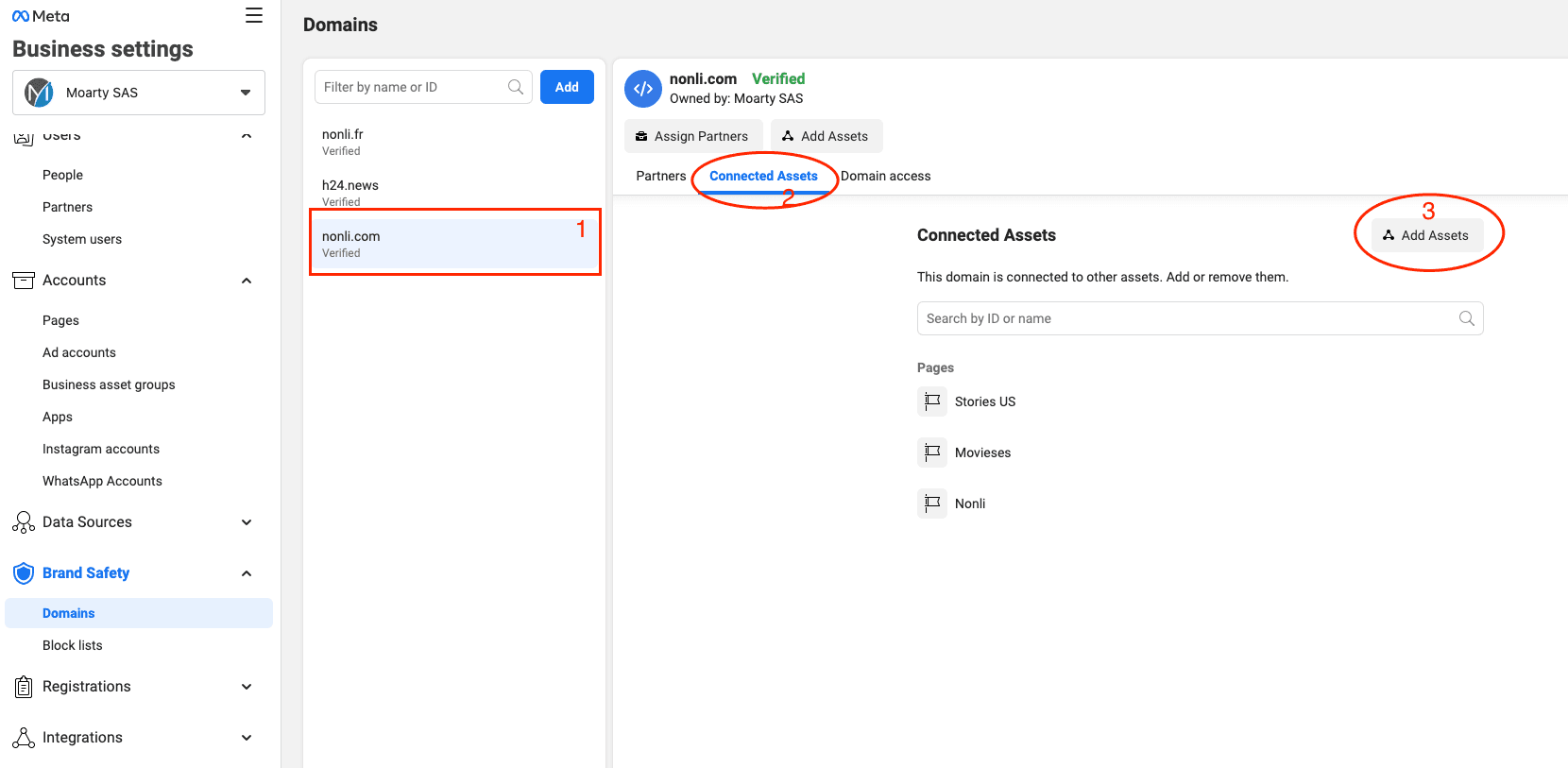Open Instagram accounts
Screen dimensions: 1568x768
point(101,449)
